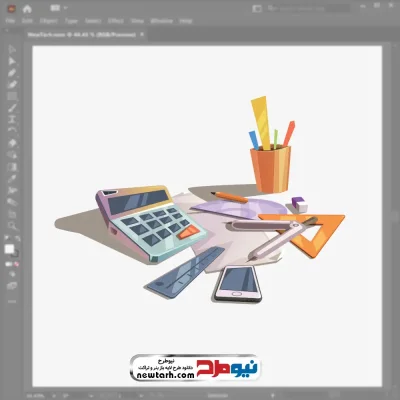Reset to default fill and stroke
Viewport: 400px width, 400px height.
click(x=7, y=238)
